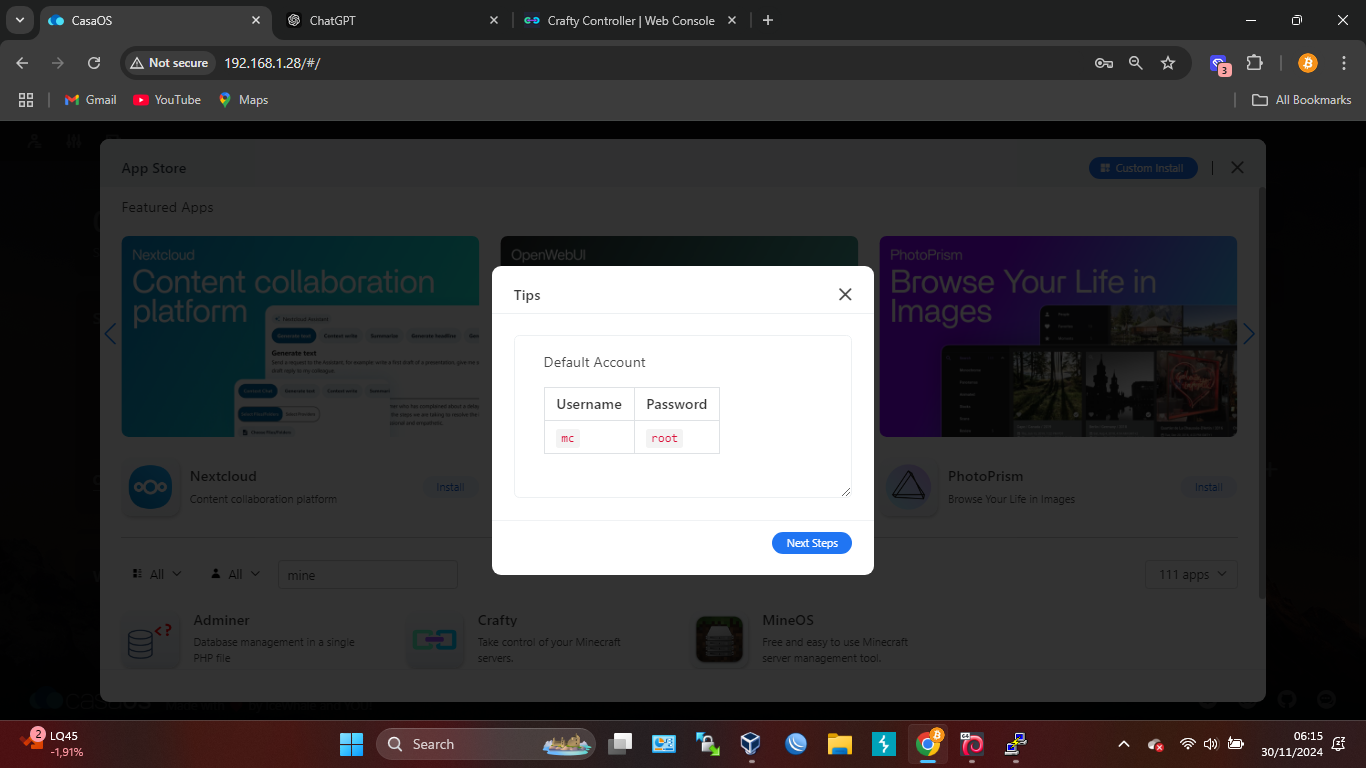Viewport: 1366px width, 768px height.
Task: Open the LQ45 stock widget
Action: pyautogui.click(x=50, y=743)
